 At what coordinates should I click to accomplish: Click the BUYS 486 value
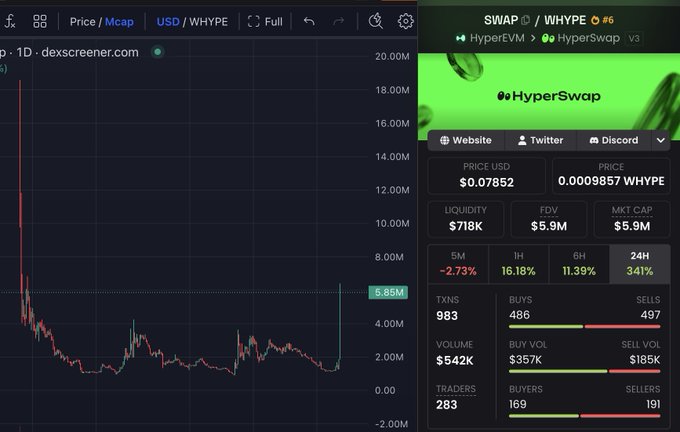click(x=519, y=315)
